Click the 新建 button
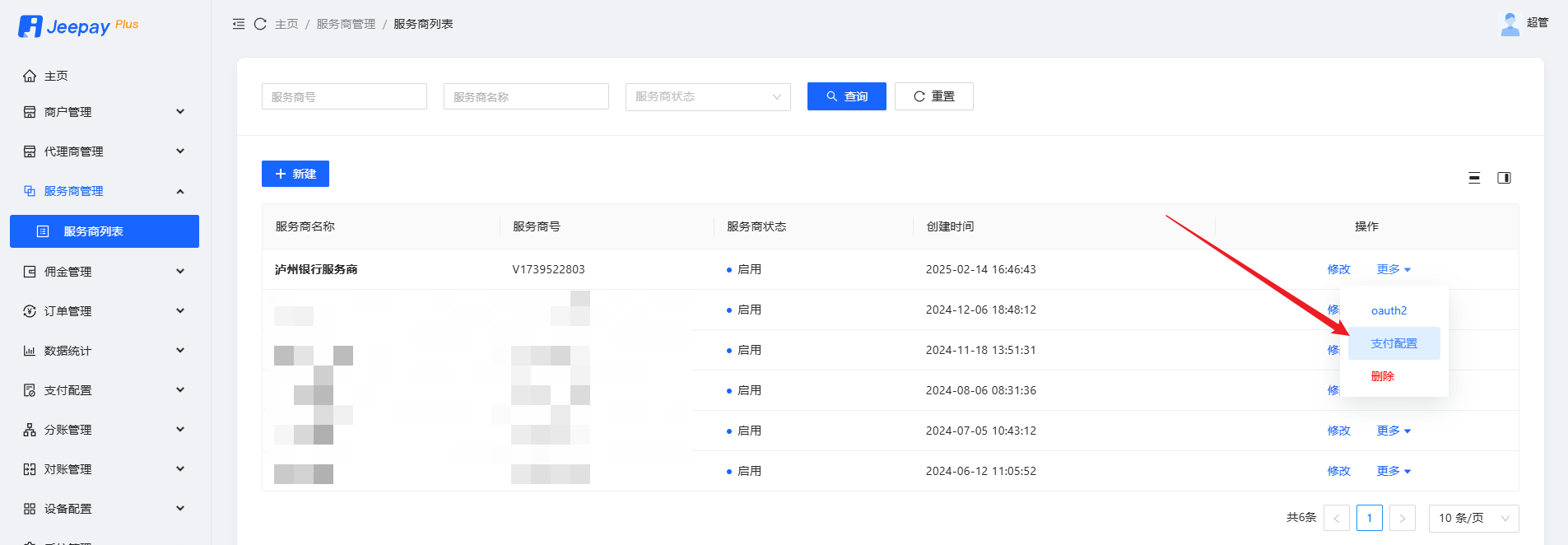Image resolution: width=1568 pixels, height=545 pixels. coord(295,174)
